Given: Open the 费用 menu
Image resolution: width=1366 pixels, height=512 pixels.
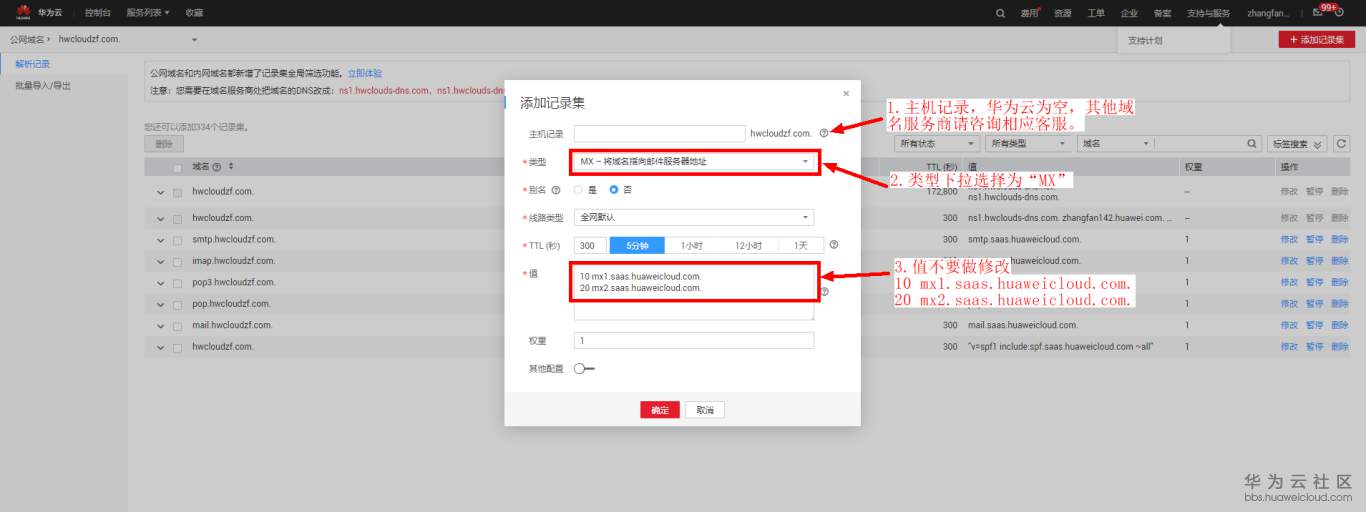Looking at the screenshot, I should [x=1029, y=13].
